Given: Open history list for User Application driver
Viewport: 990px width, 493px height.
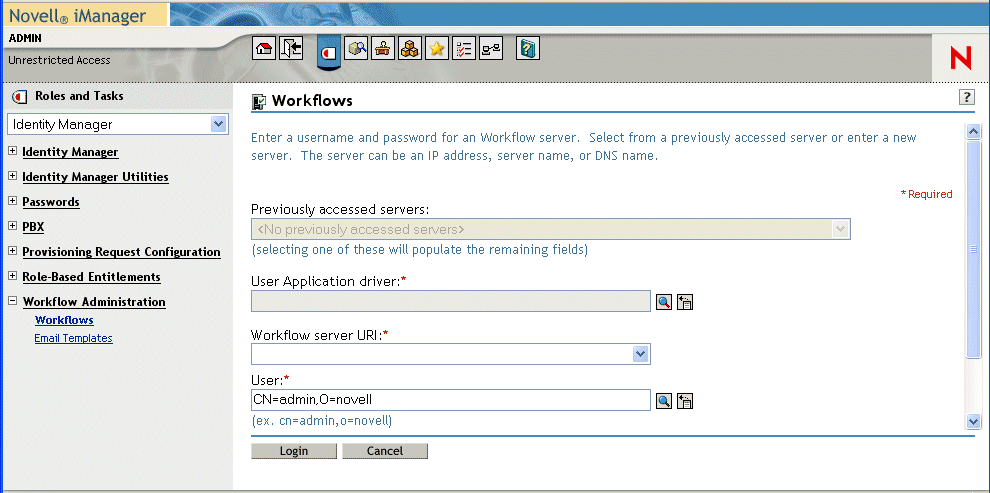Looking at the screenshot, I should (x=685, y=302).
